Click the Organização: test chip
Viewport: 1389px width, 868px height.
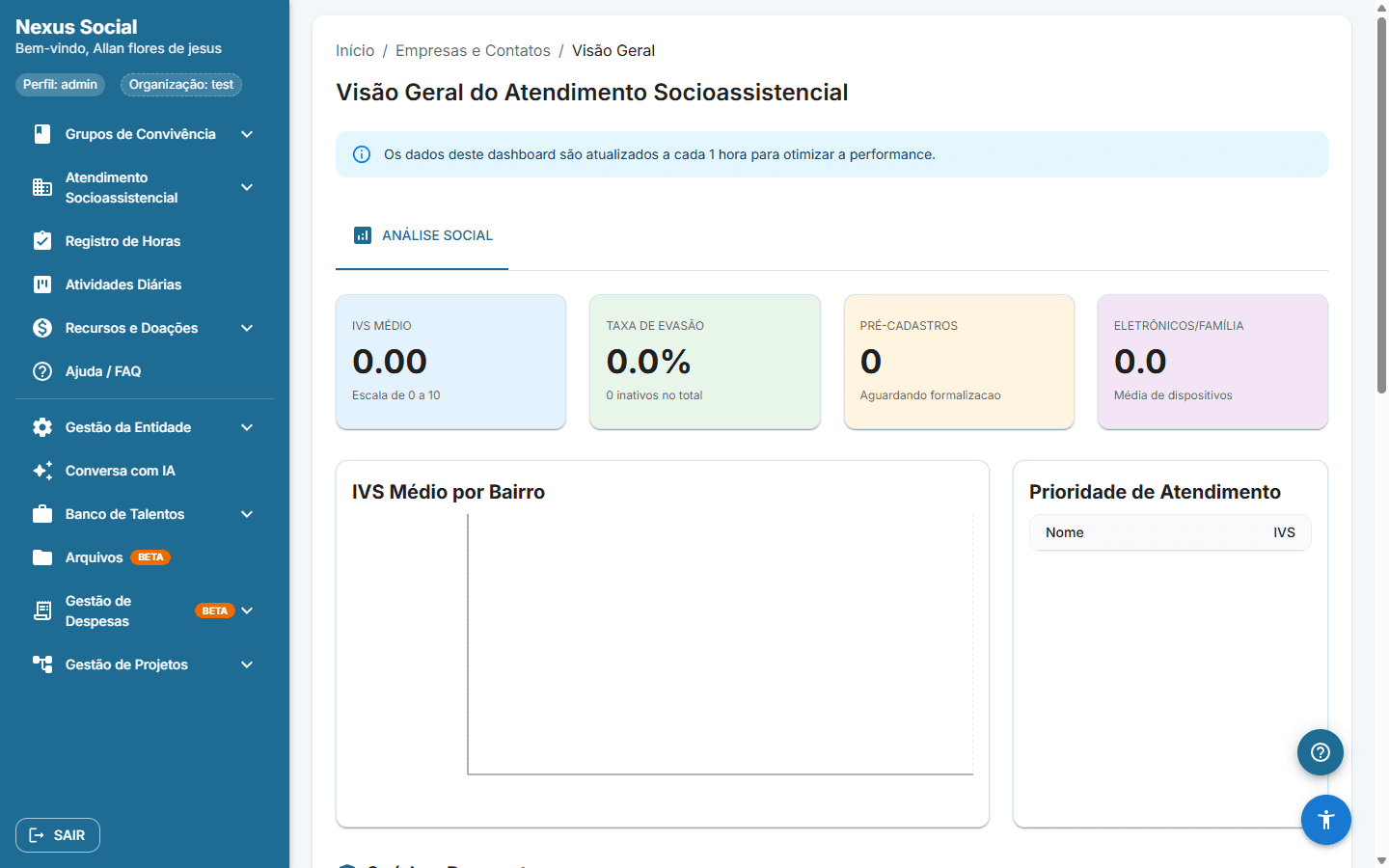point(181,85)
